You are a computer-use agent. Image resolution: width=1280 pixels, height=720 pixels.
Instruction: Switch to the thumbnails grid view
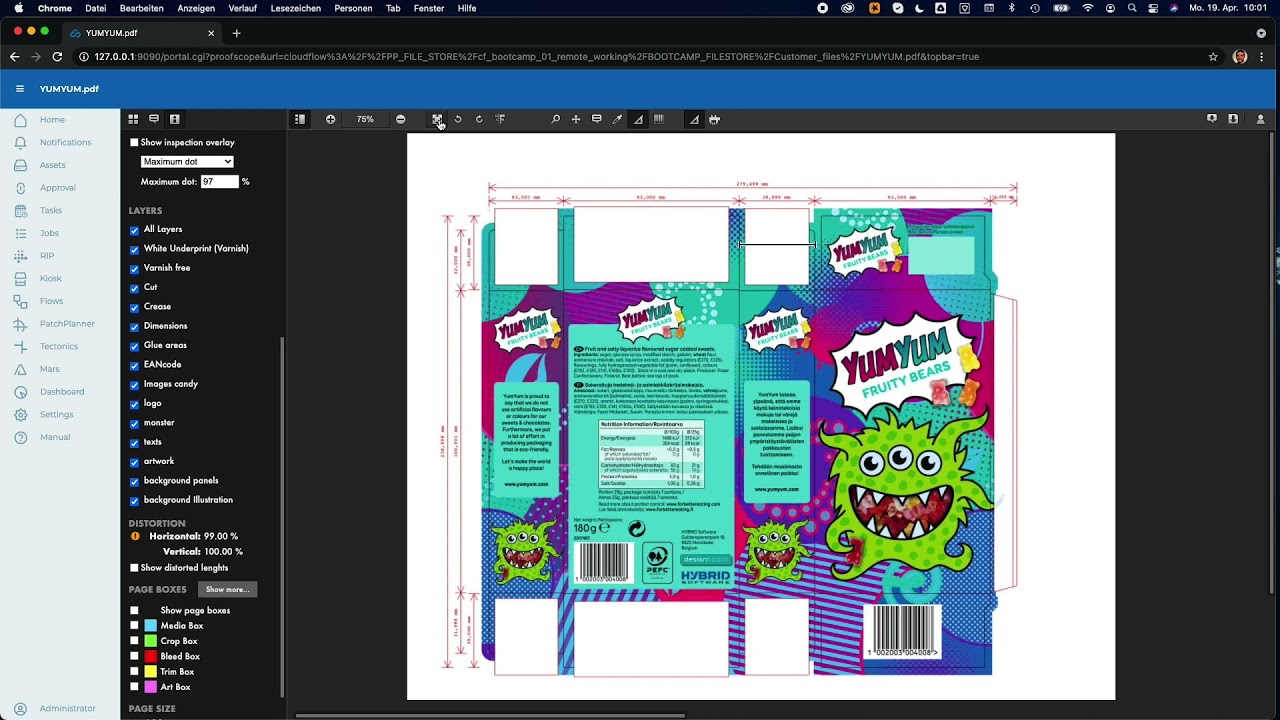133,119
